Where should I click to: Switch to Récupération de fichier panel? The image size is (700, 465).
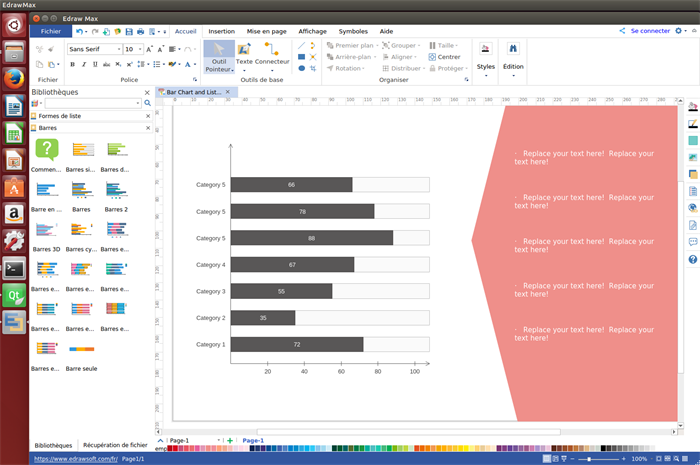pos(115,445)
